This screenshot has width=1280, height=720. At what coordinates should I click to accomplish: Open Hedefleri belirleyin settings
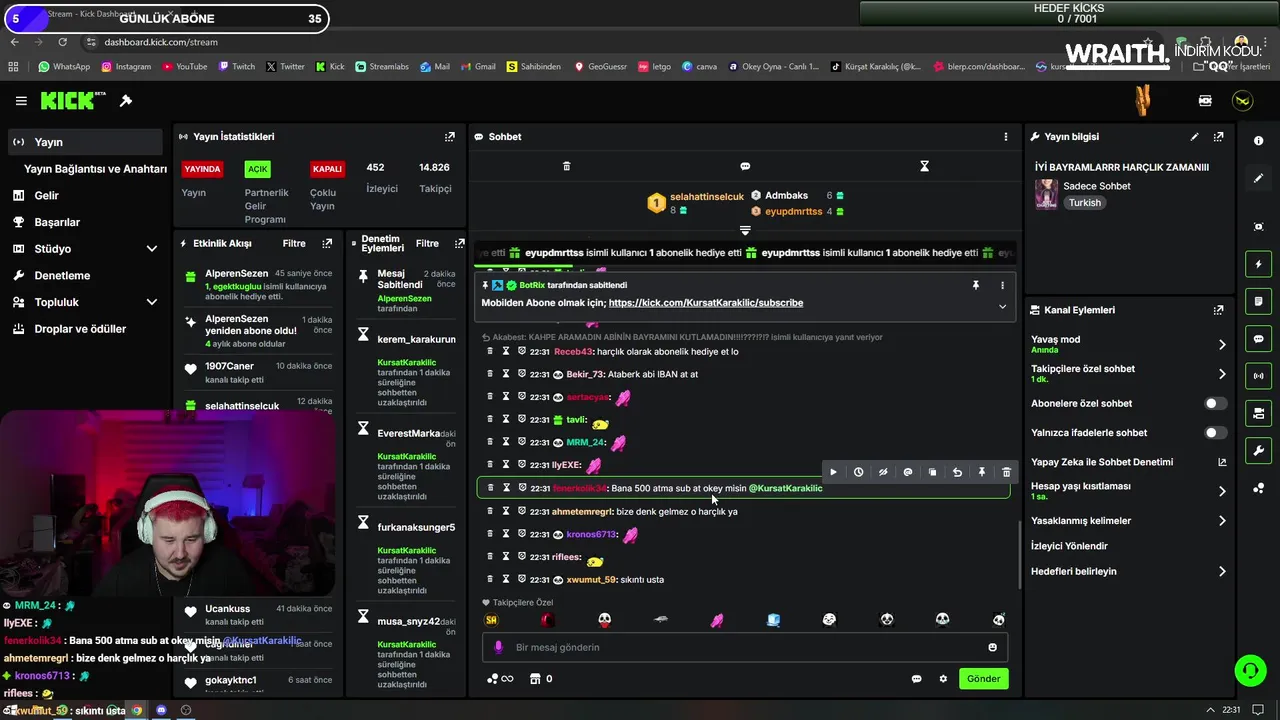[1128, 572]
